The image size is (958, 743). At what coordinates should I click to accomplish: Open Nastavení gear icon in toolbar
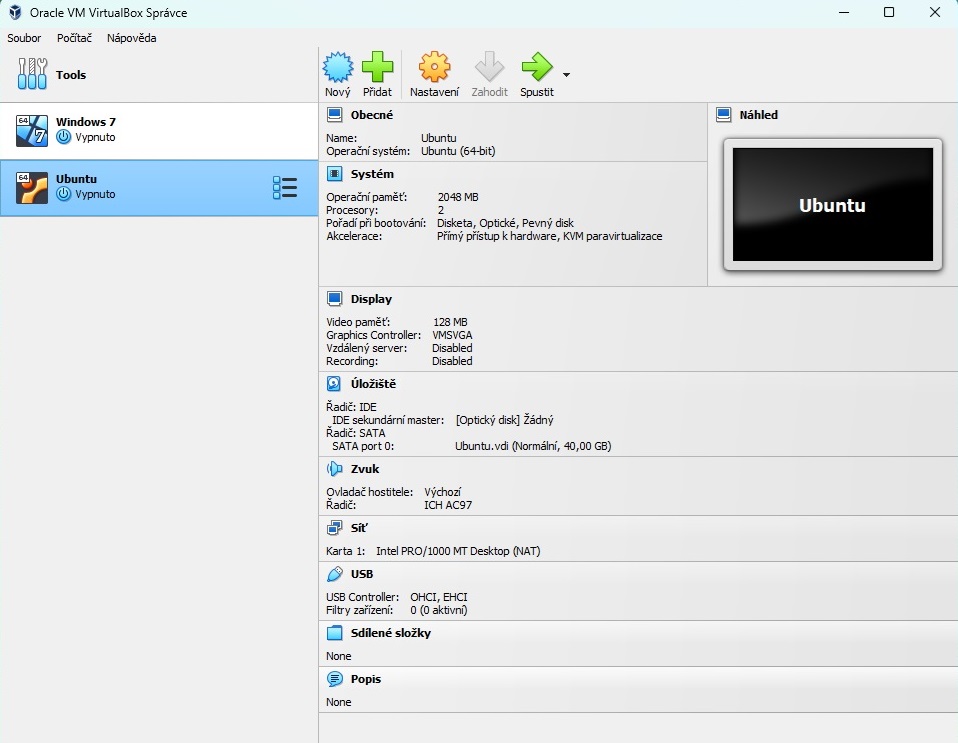tap(434, 68)
